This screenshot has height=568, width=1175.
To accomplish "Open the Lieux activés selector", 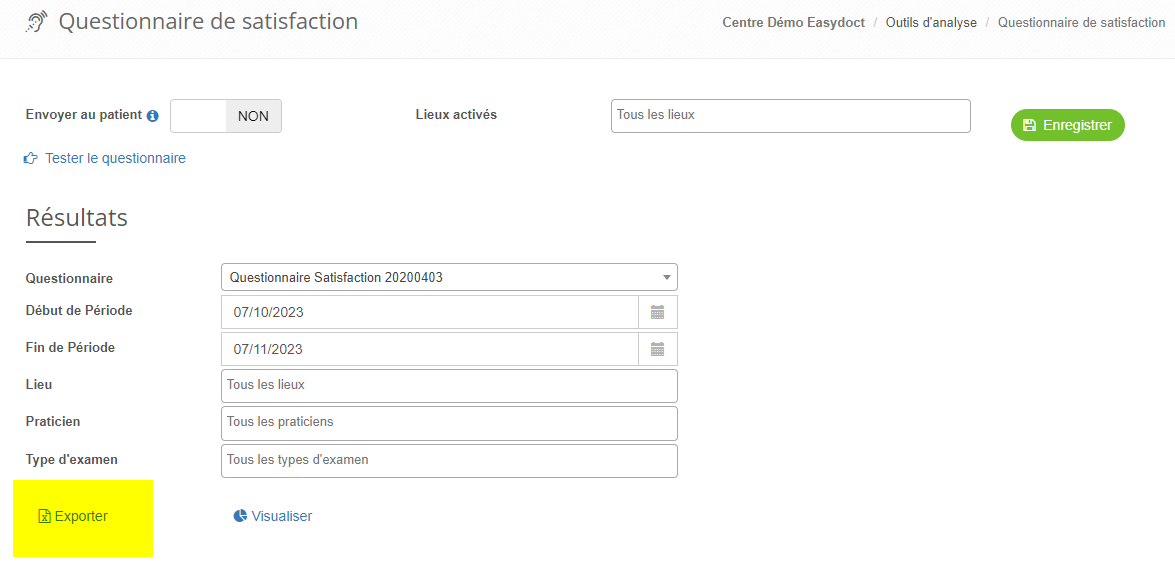I will point(790,116).
